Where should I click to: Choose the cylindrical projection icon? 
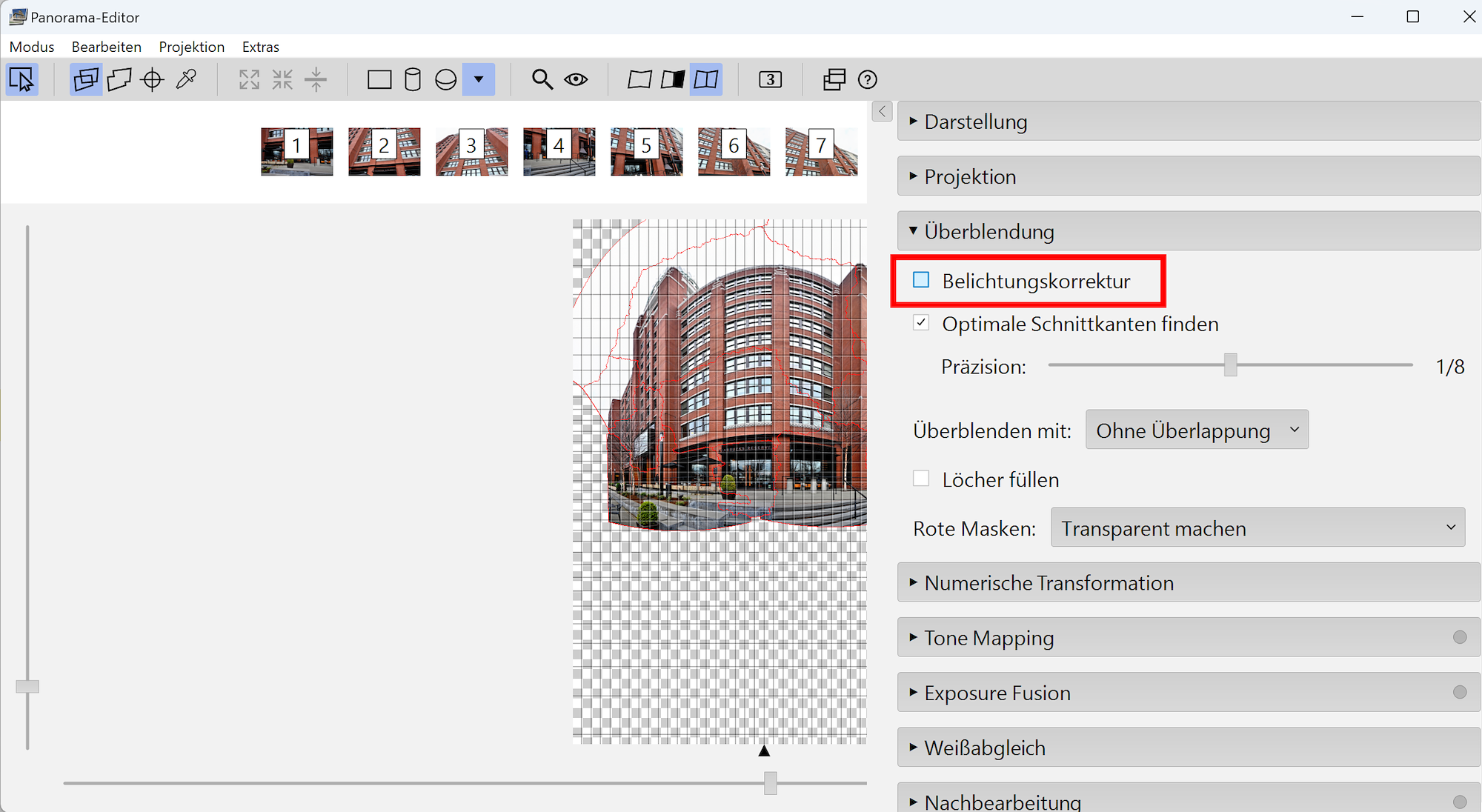point(413,79)
